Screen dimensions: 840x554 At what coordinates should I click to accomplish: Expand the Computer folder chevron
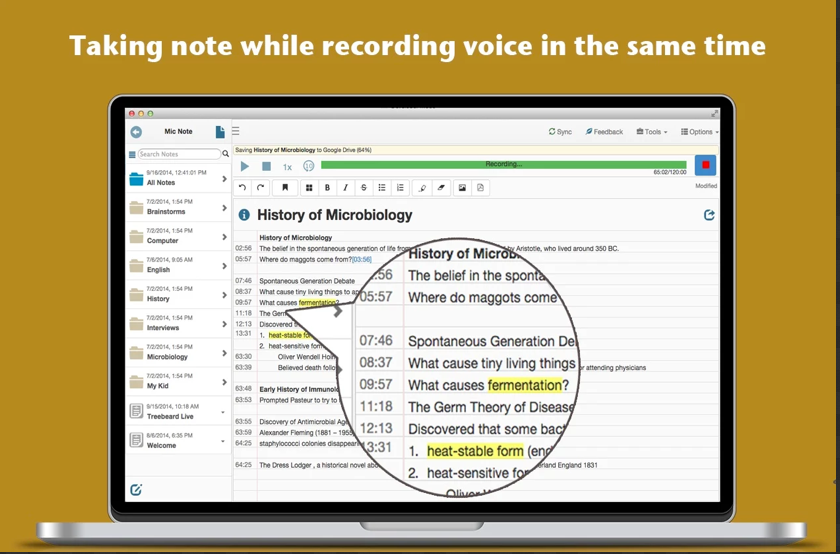(224, 237)
